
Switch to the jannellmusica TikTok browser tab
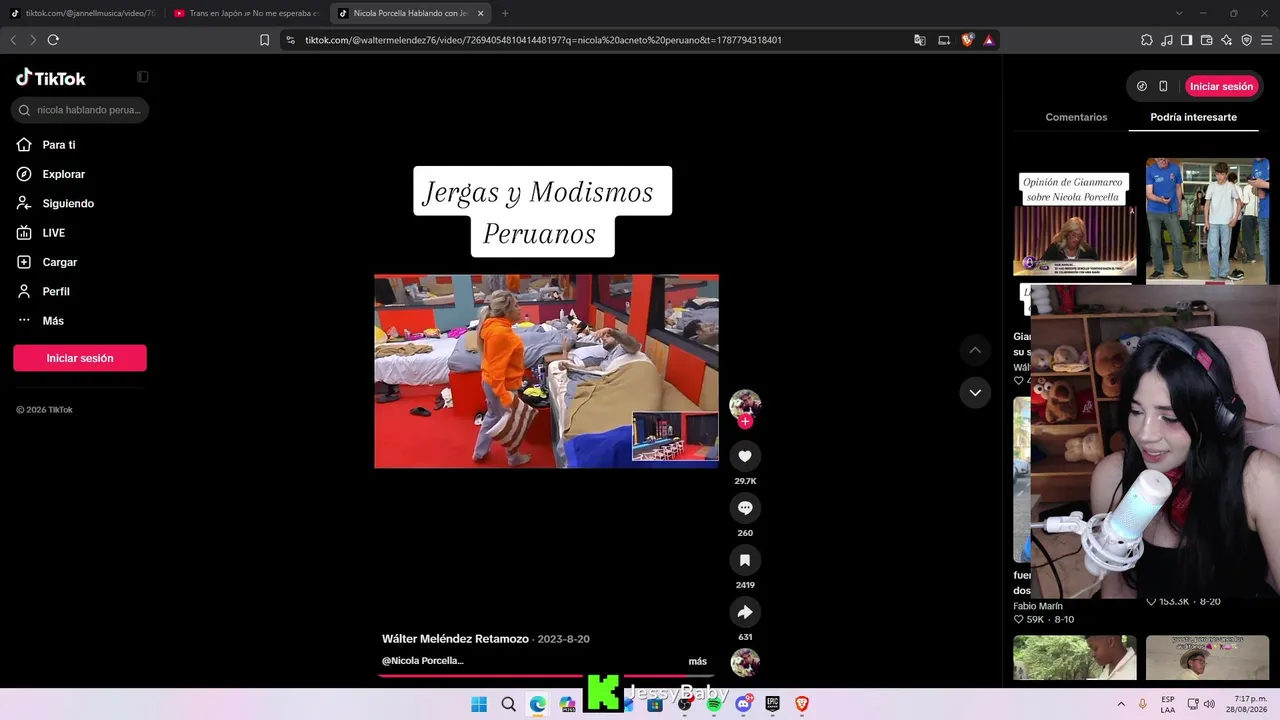[83, 13]
